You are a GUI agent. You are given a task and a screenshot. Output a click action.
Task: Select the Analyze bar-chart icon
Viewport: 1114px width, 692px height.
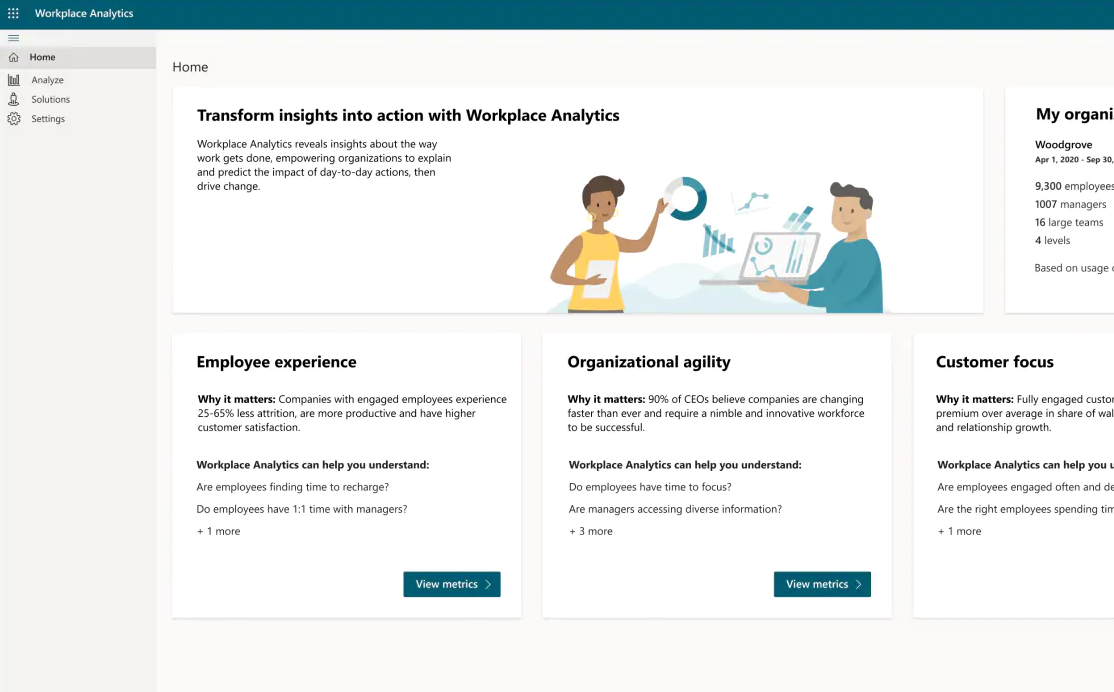(x=14, y=79)
